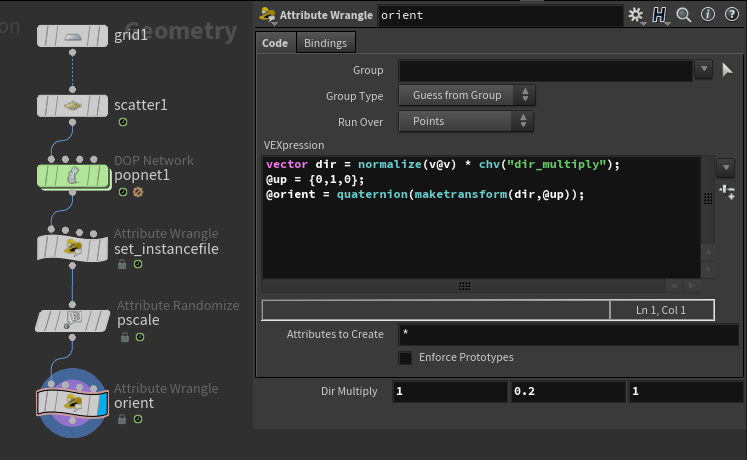The image size is (747, 460).
Task: Click the green clock badge under pscale
Action: (140, 337)
